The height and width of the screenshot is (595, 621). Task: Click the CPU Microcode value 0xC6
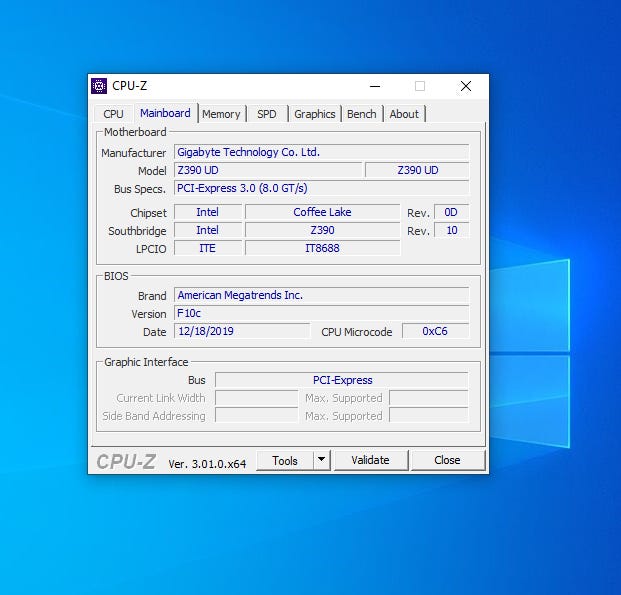(436, 331)
